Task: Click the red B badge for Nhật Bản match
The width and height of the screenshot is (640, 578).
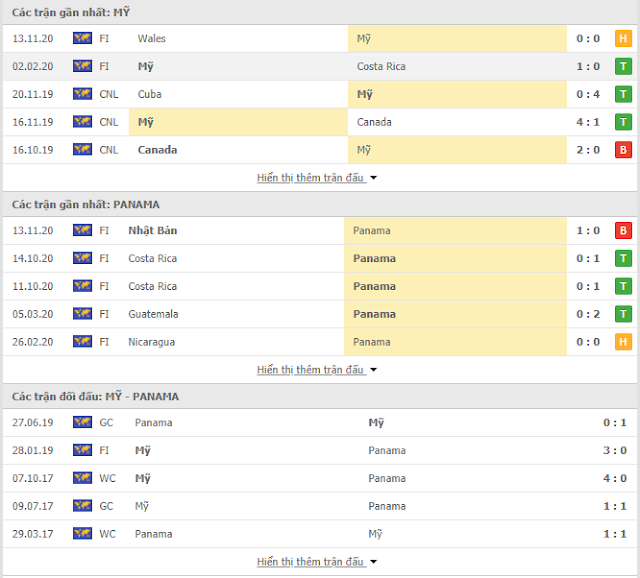Action: pyautogui.click(x=623, y=231)
